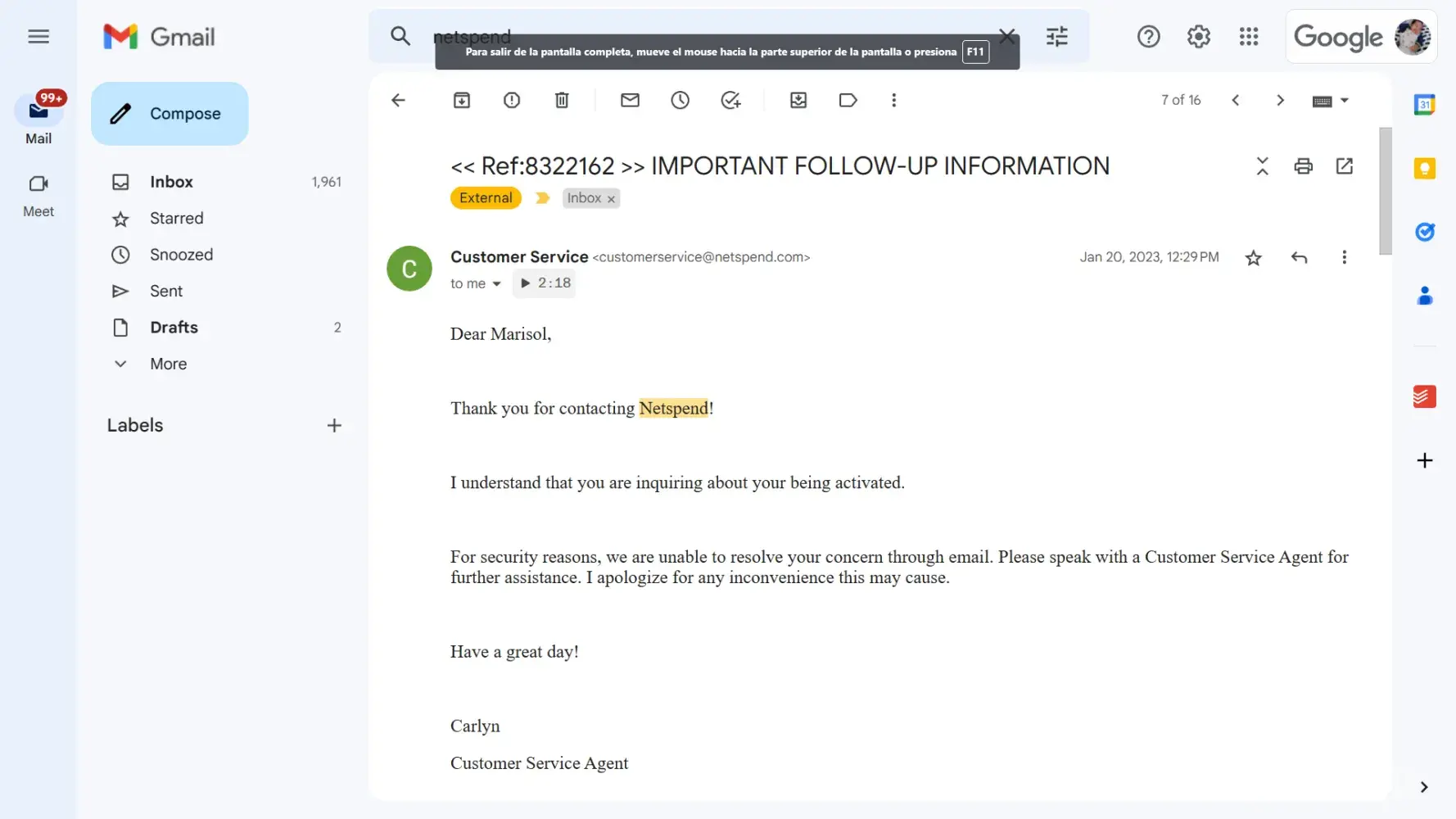This screenshot has height=819, width=1456.
Task: Archive this email
Action: 462,100
